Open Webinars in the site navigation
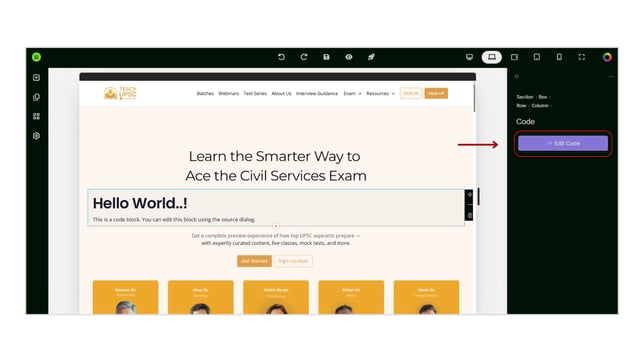The height and width of the screenshot is (362, 644). tap(229, 94)
